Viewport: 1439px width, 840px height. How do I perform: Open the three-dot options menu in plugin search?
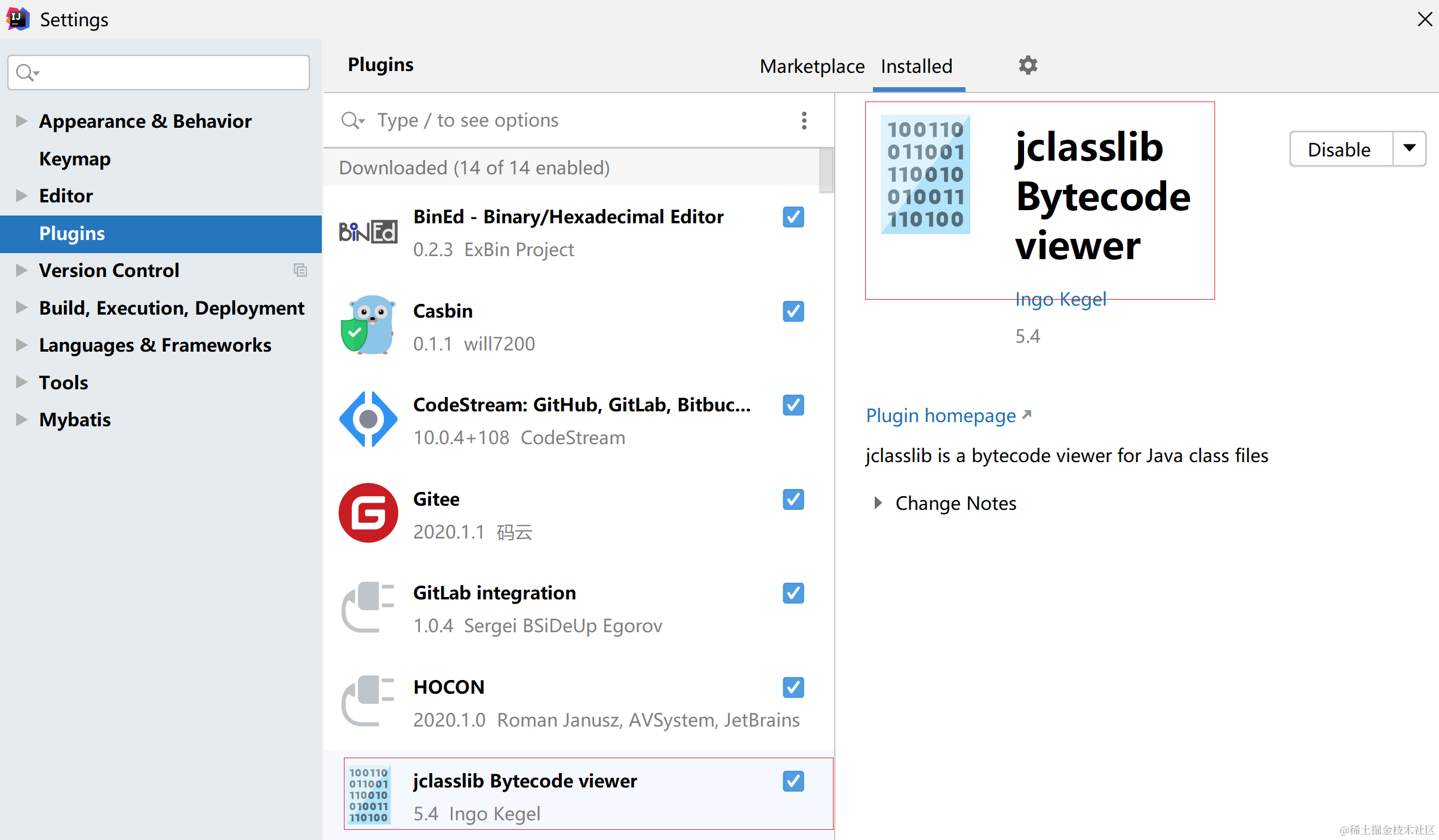(804, 121)
